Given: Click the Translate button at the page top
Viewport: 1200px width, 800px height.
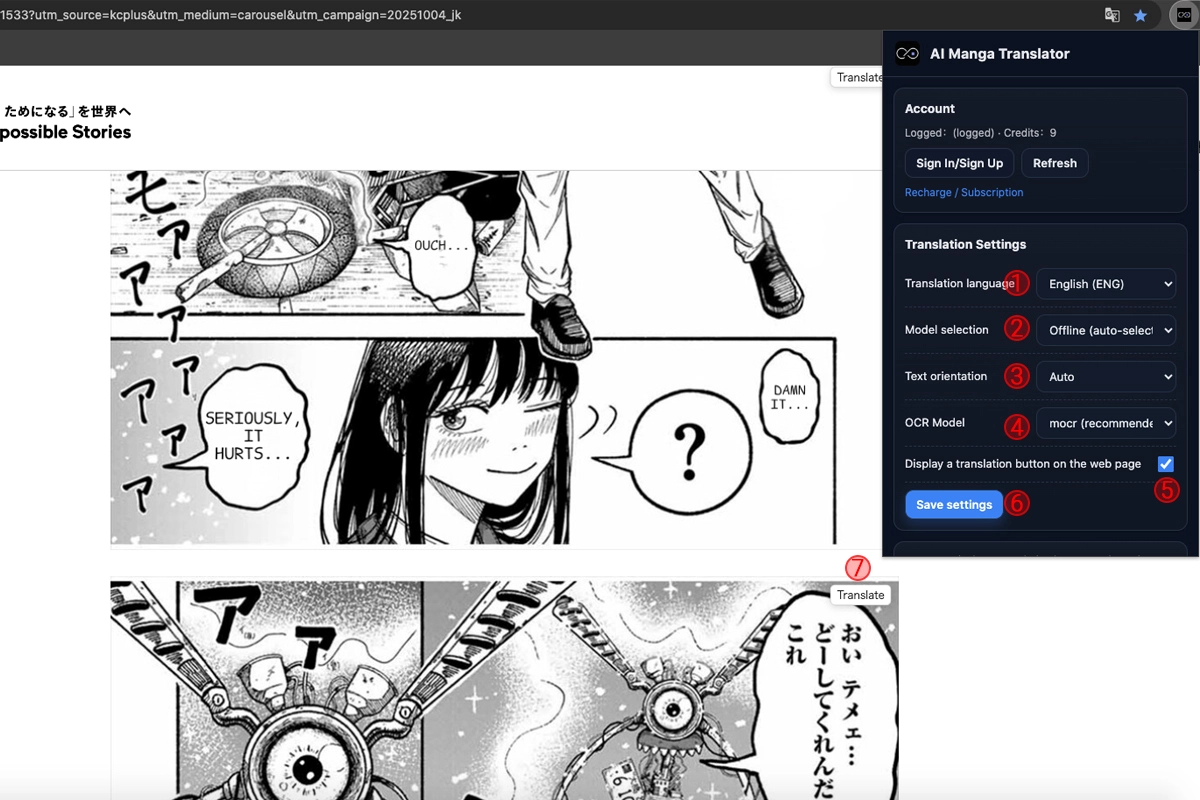Looking at the screenshot, I should 857,77.
